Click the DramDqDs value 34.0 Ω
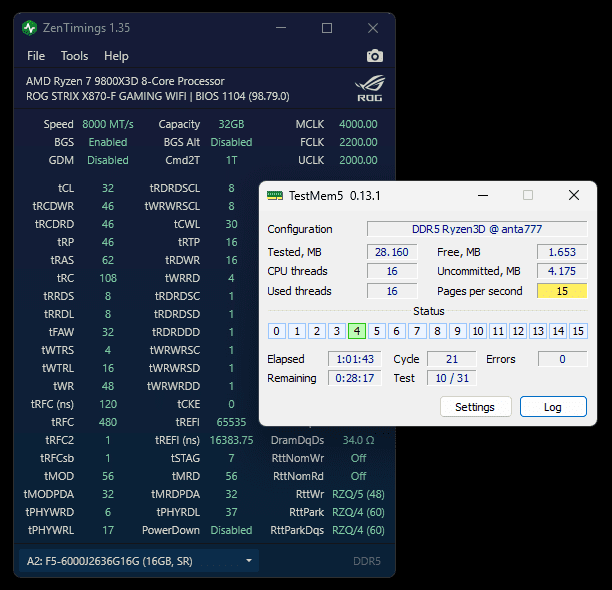 click(358, 440)
